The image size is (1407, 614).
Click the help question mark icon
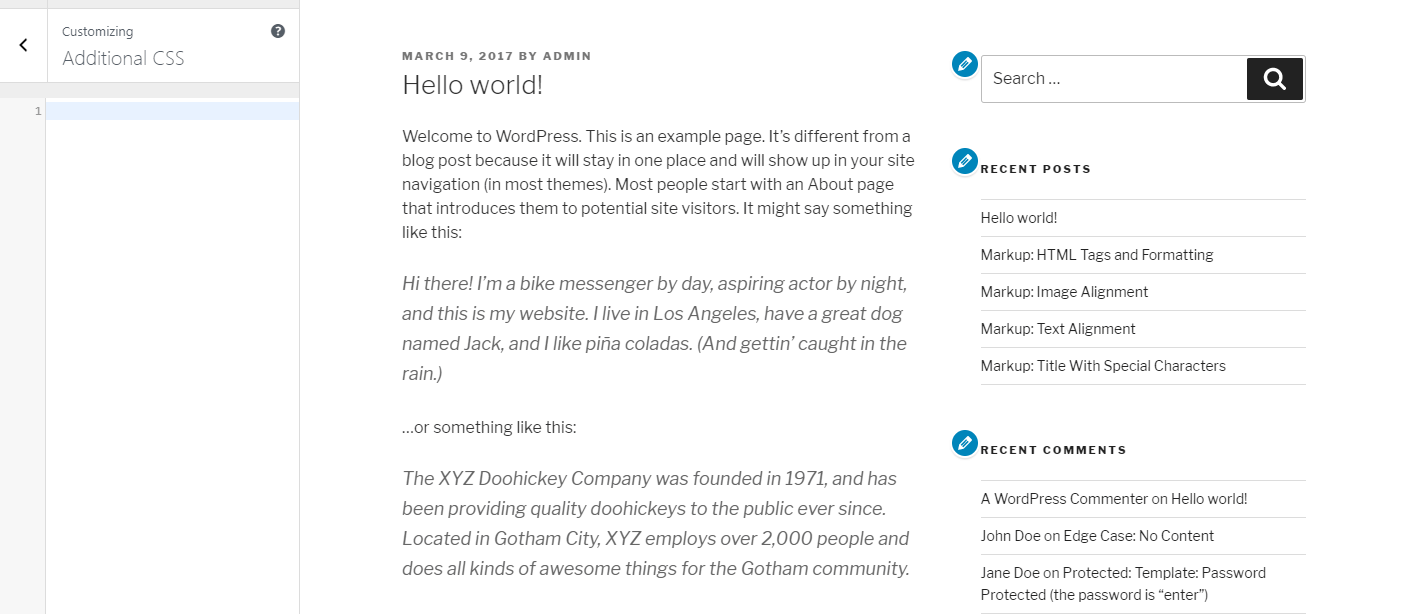pyautogui.click(x=277, y=31)
